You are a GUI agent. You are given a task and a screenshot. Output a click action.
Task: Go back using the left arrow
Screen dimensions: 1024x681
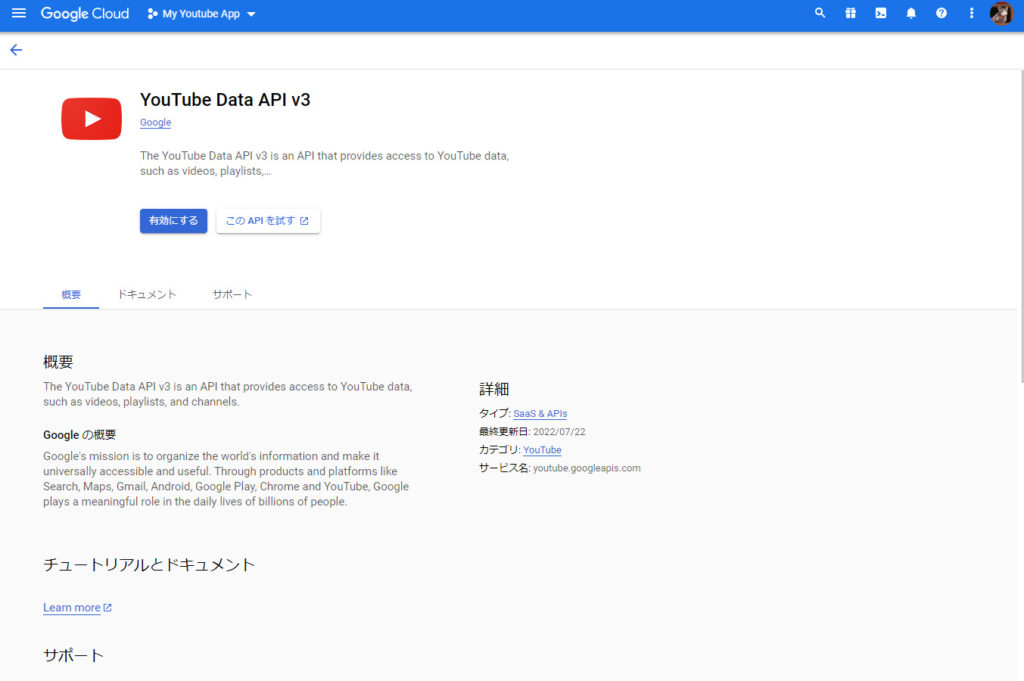(x=16, y=50)
